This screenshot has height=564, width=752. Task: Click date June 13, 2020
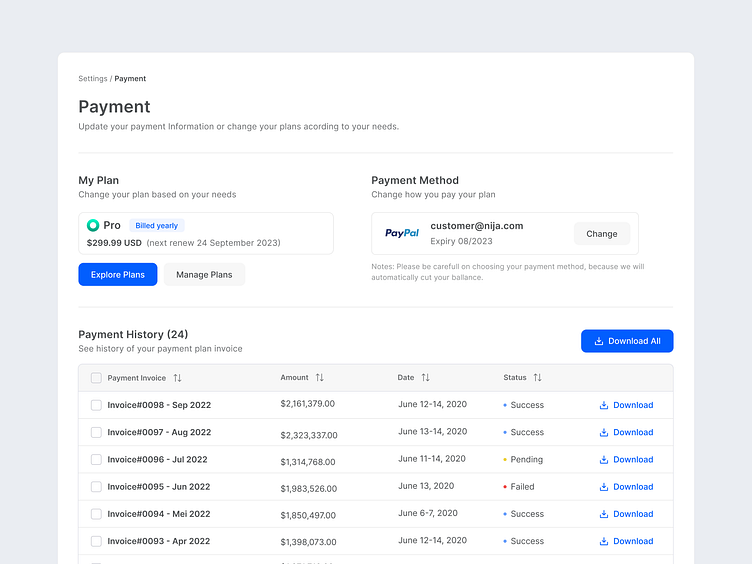426,486
